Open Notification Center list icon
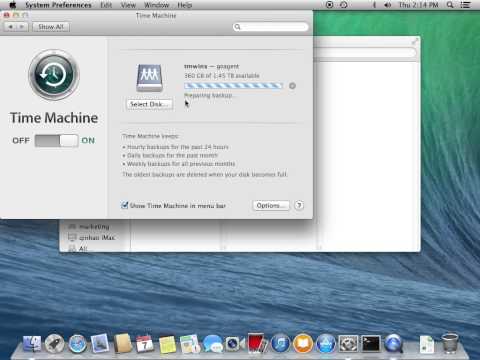This screenshot has height=360, width=480. point(465,5)
